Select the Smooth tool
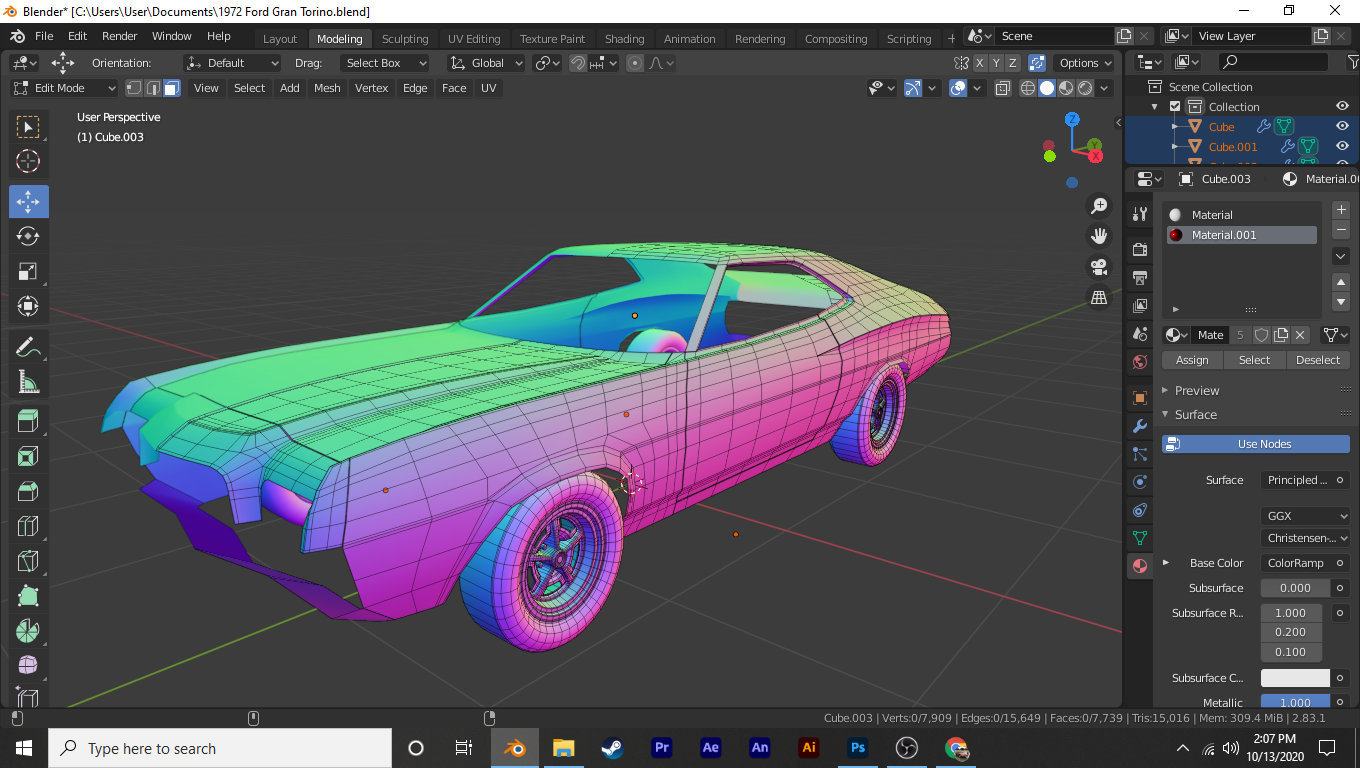The image size is (1360, 768). coord(28,665)
